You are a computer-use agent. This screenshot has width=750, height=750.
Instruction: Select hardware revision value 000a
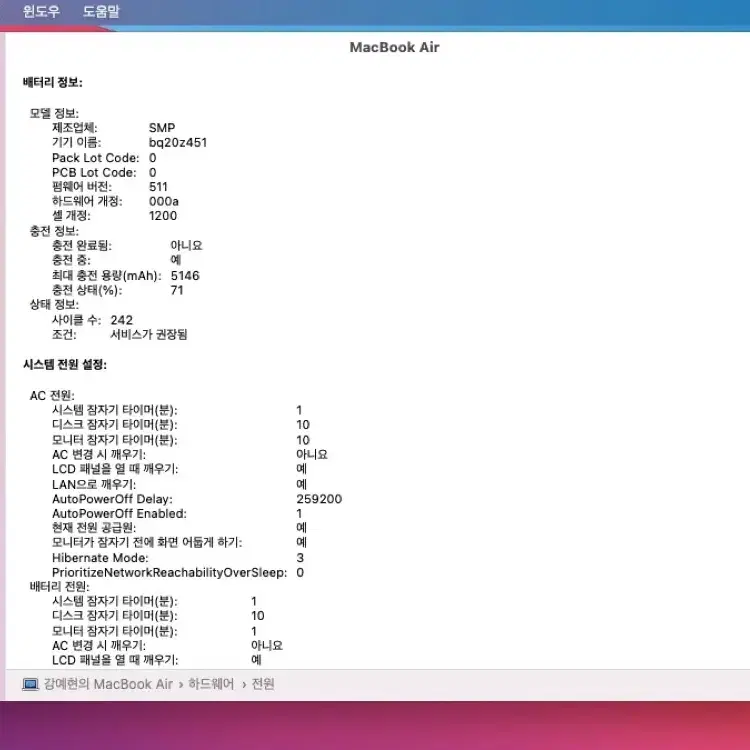coord(164,201)
